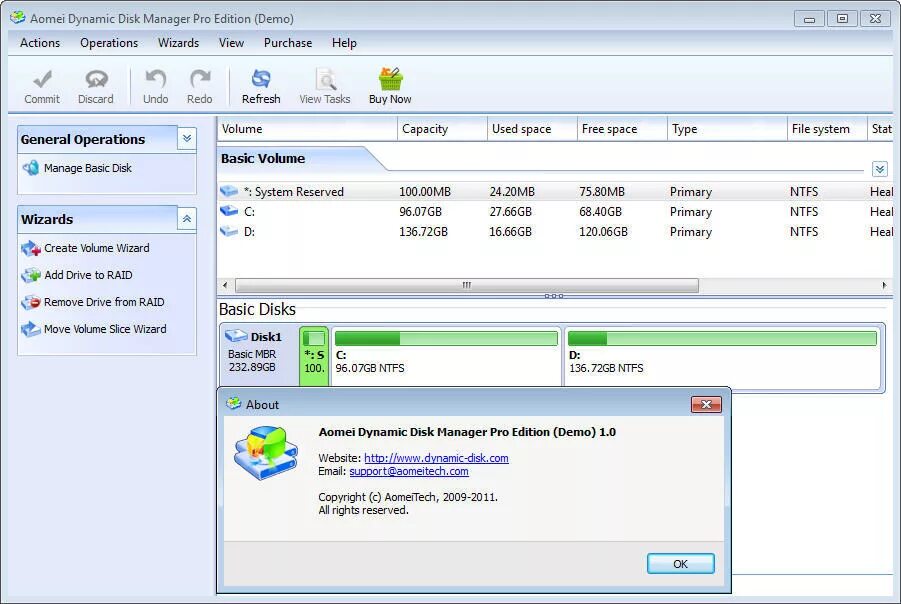Screen dimensions: 901x604
Task: Click the Add Drive to RAID icon
Action: point(30,275)
